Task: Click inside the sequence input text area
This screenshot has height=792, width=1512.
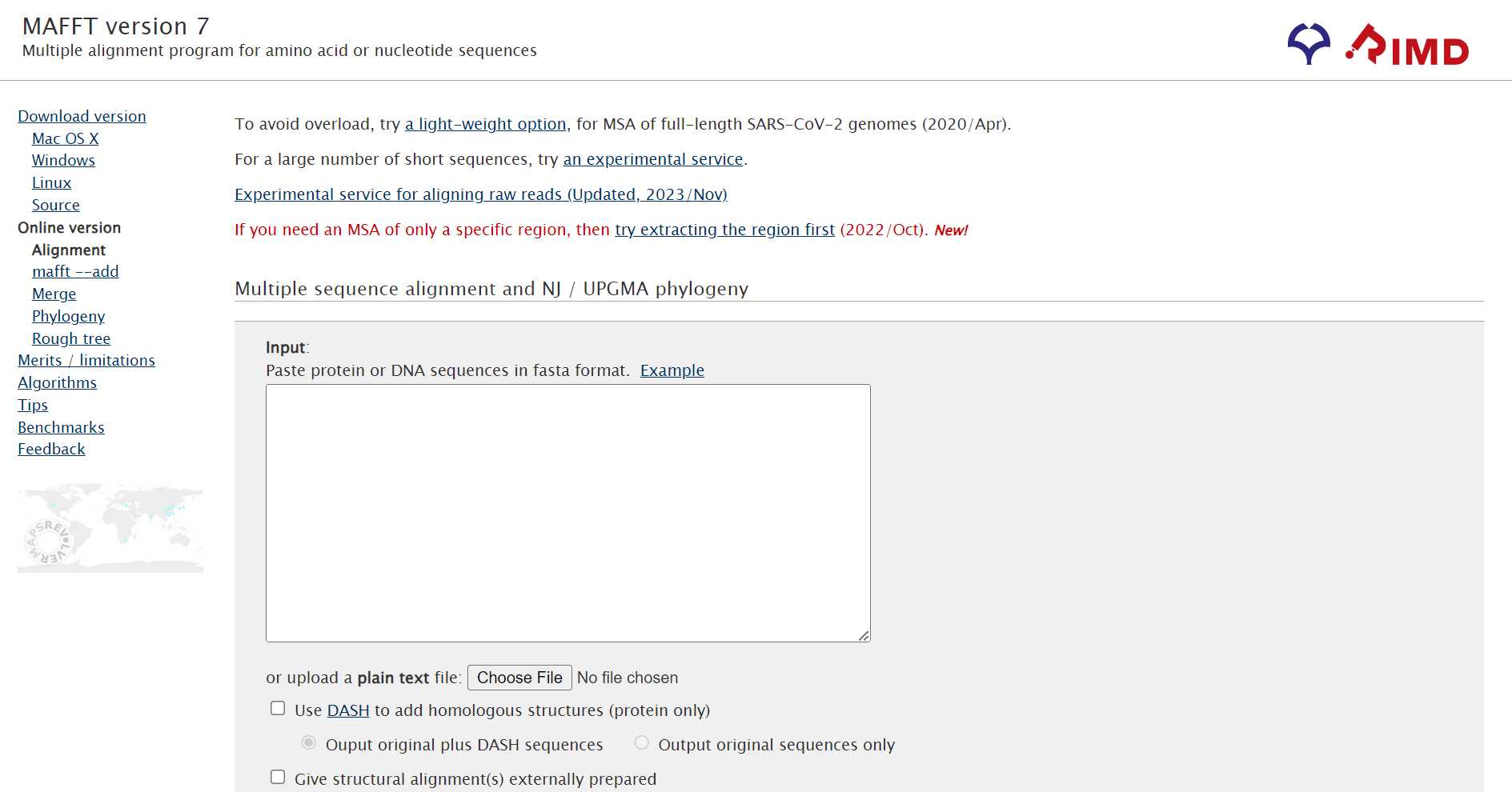Action: click(568, 513)
